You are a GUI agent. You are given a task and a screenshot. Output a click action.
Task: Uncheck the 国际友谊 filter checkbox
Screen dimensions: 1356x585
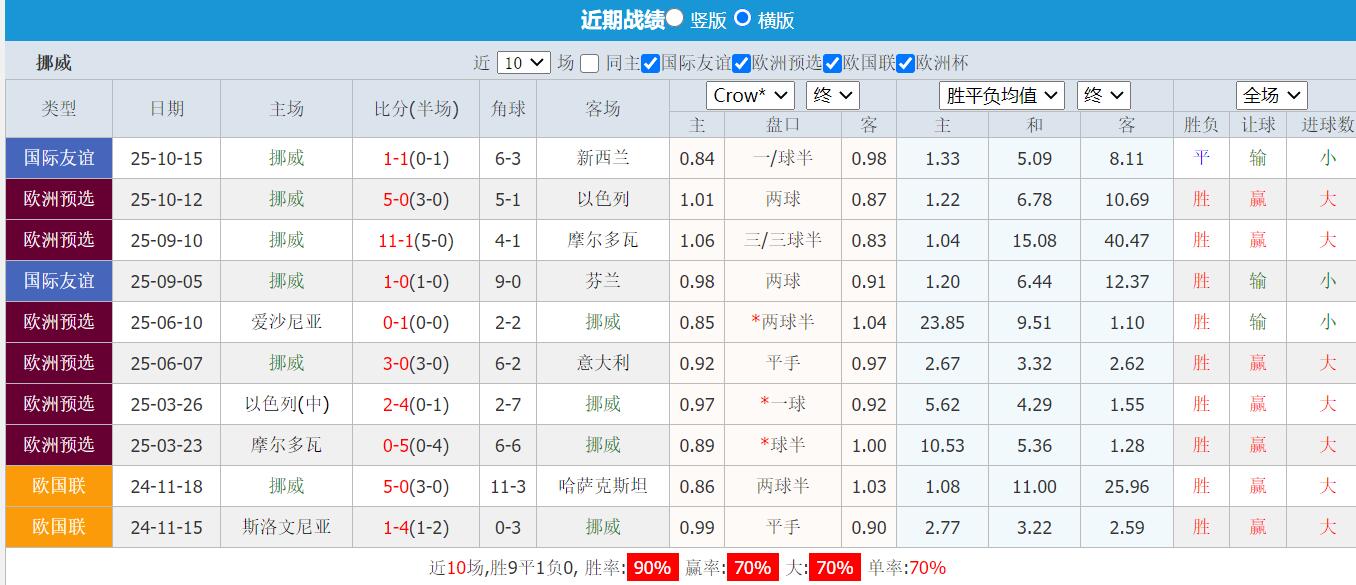tap(651, 62)
